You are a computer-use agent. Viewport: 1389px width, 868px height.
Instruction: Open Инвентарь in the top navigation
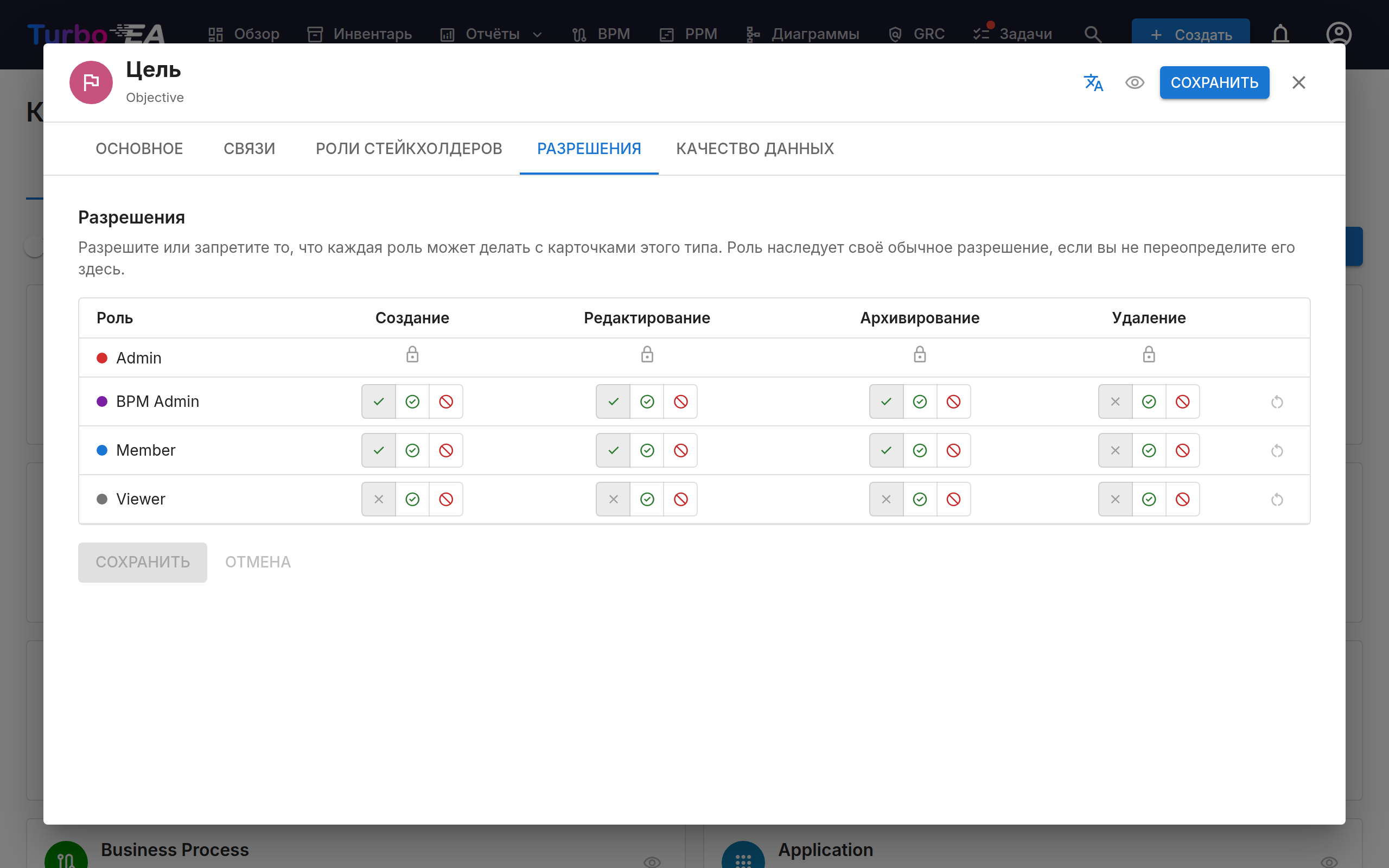click(x=360, y=34)
